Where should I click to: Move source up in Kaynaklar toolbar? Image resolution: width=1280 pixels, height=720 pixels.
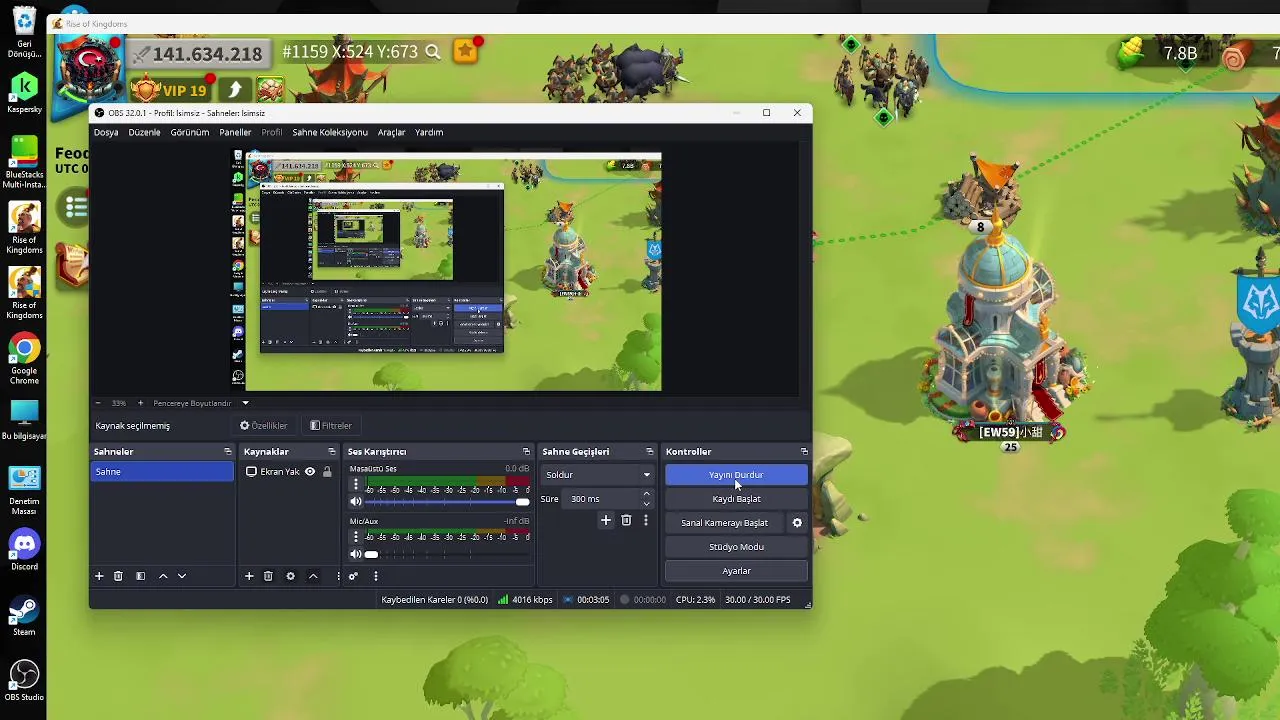(x=313, y=576)
